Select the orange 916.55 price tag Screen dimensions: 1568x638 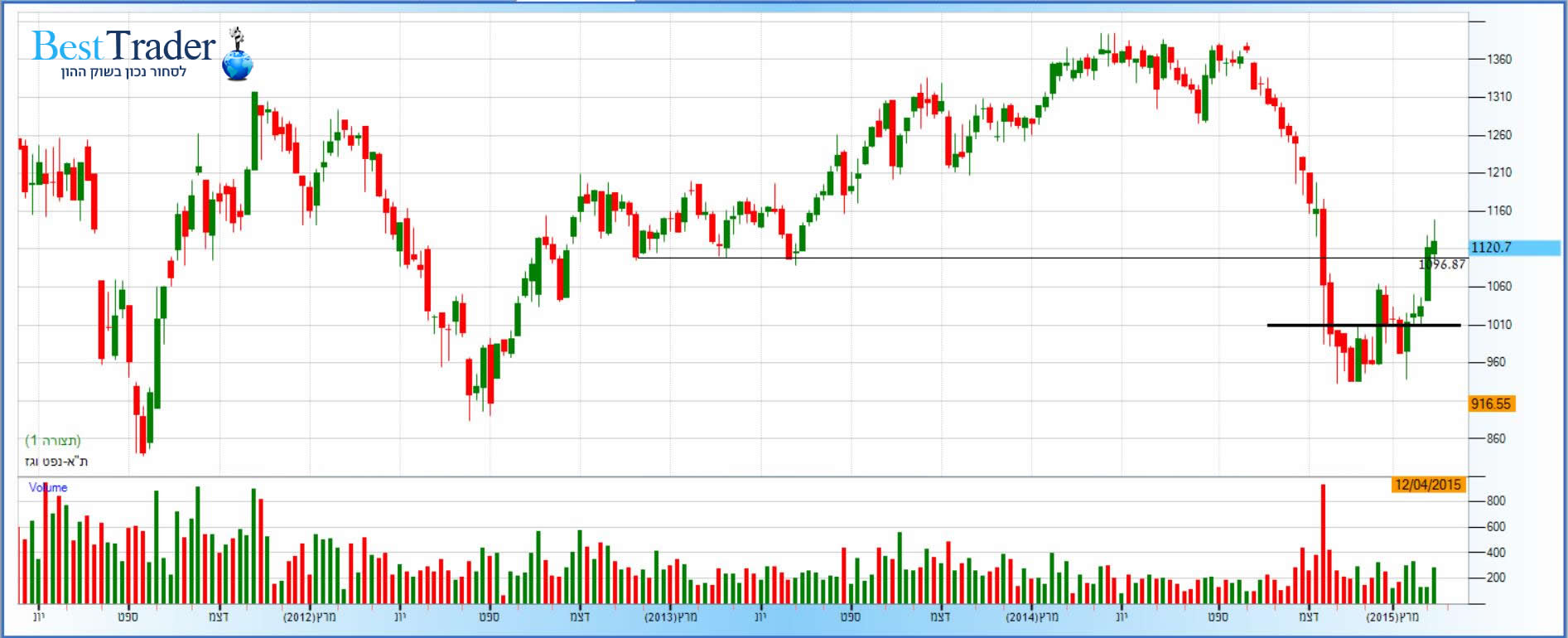1490,404
